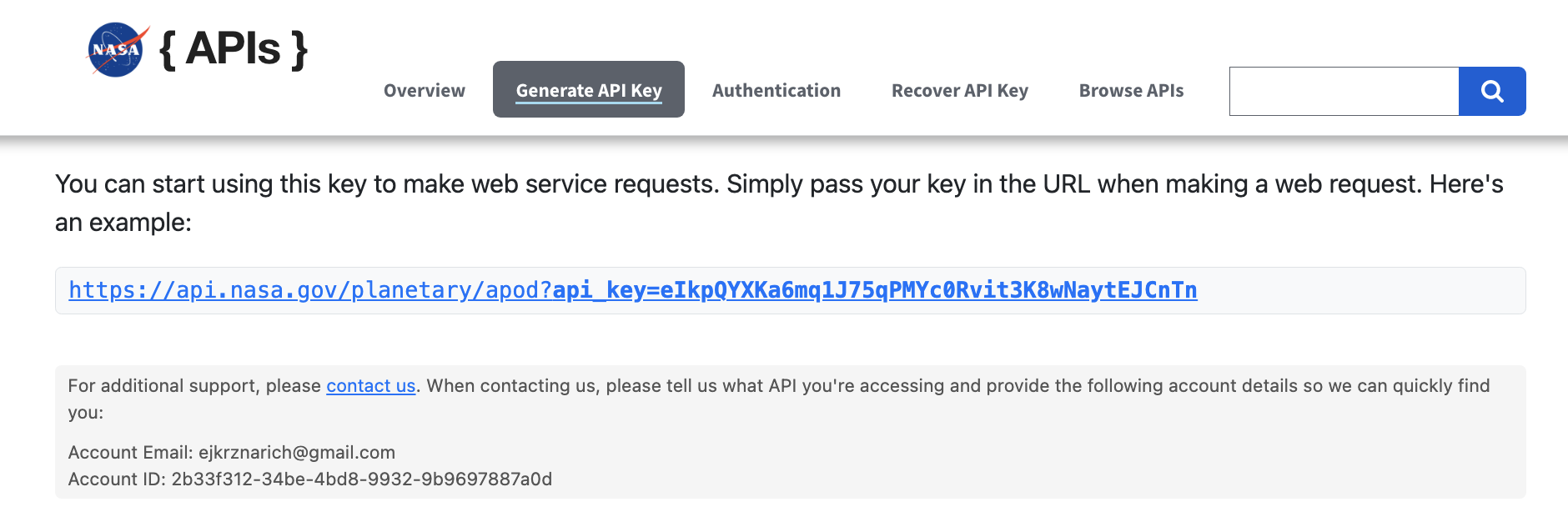1568x532 pixels.
Task: Click the 'an example:' text line
Action: pos(123,223)
